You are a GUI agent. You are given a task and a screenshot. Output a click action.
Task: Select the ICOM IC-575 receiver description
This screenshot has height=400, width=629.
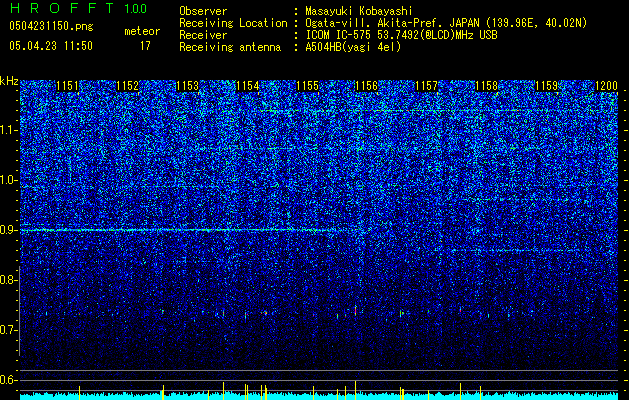[401, 35]
